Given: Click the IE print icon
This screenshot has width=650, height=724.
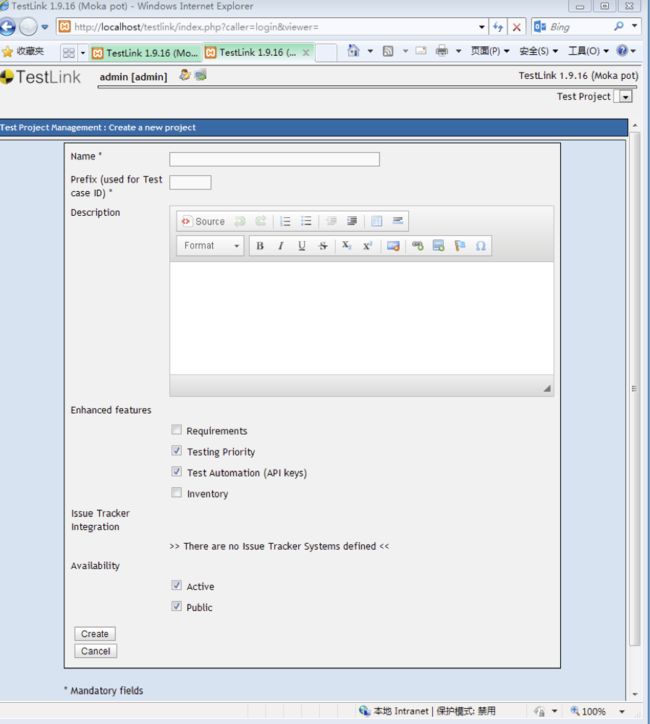Looking at the screenshot, I should [x=442, y=50].
